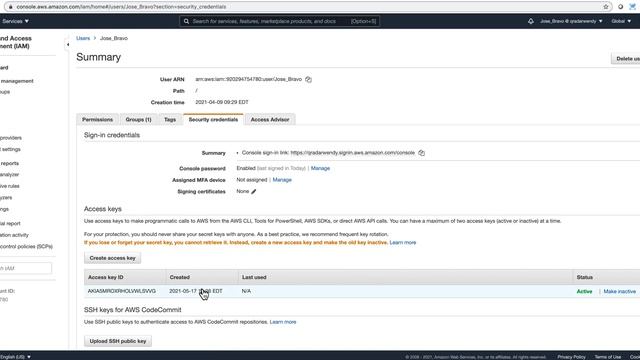Manage the assigned MFA device
Image resolution: width=640 pixels, height=360 pixels.
pyautogui.click(x=282, y=180)
